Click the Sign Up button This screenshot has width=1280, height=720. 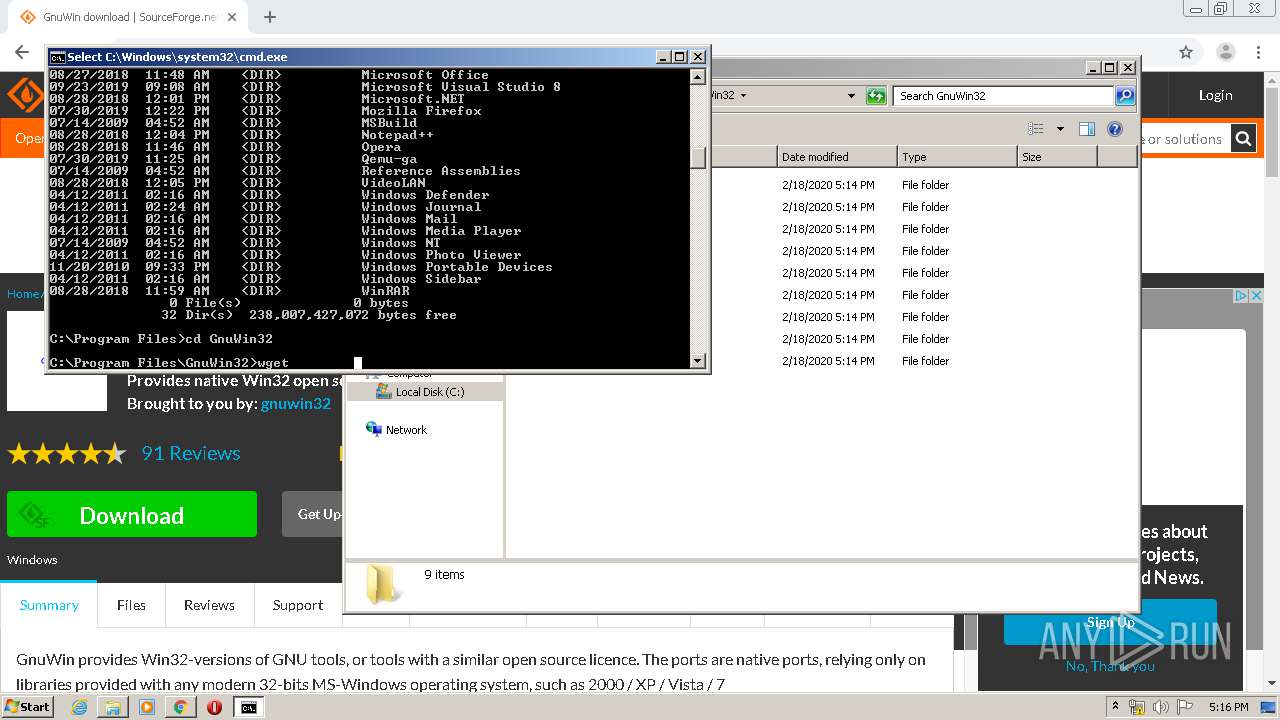[x=1110, y=622]
